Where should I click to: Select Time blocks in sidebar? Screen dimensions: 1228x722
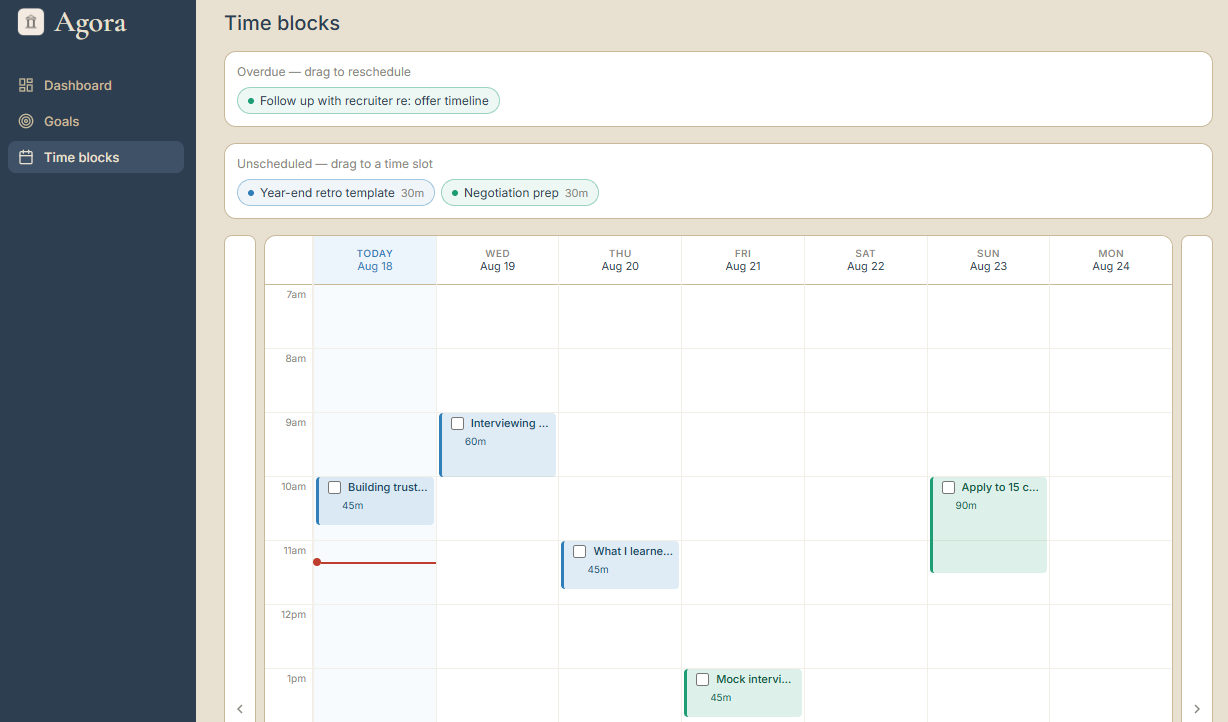[x=96, y=157]
